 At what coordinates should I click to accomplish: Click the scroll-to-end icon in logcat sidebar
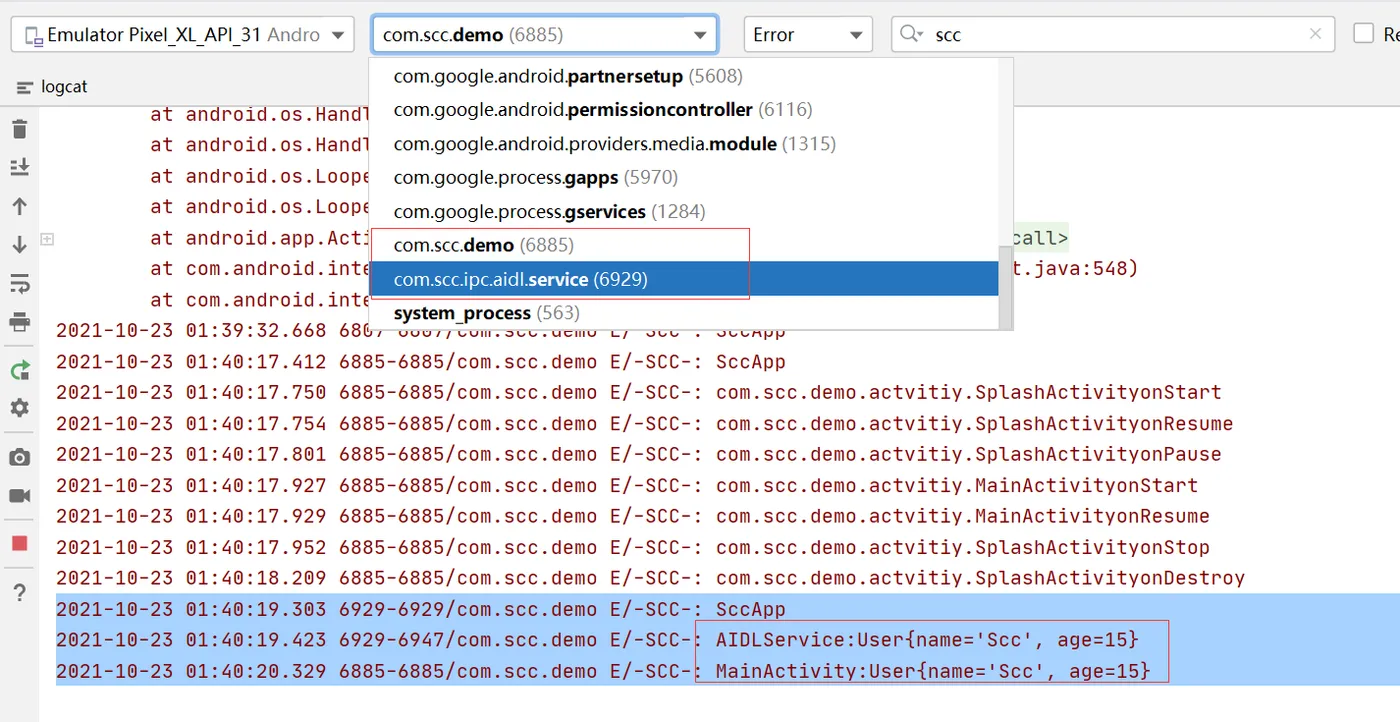coord(20,167)
